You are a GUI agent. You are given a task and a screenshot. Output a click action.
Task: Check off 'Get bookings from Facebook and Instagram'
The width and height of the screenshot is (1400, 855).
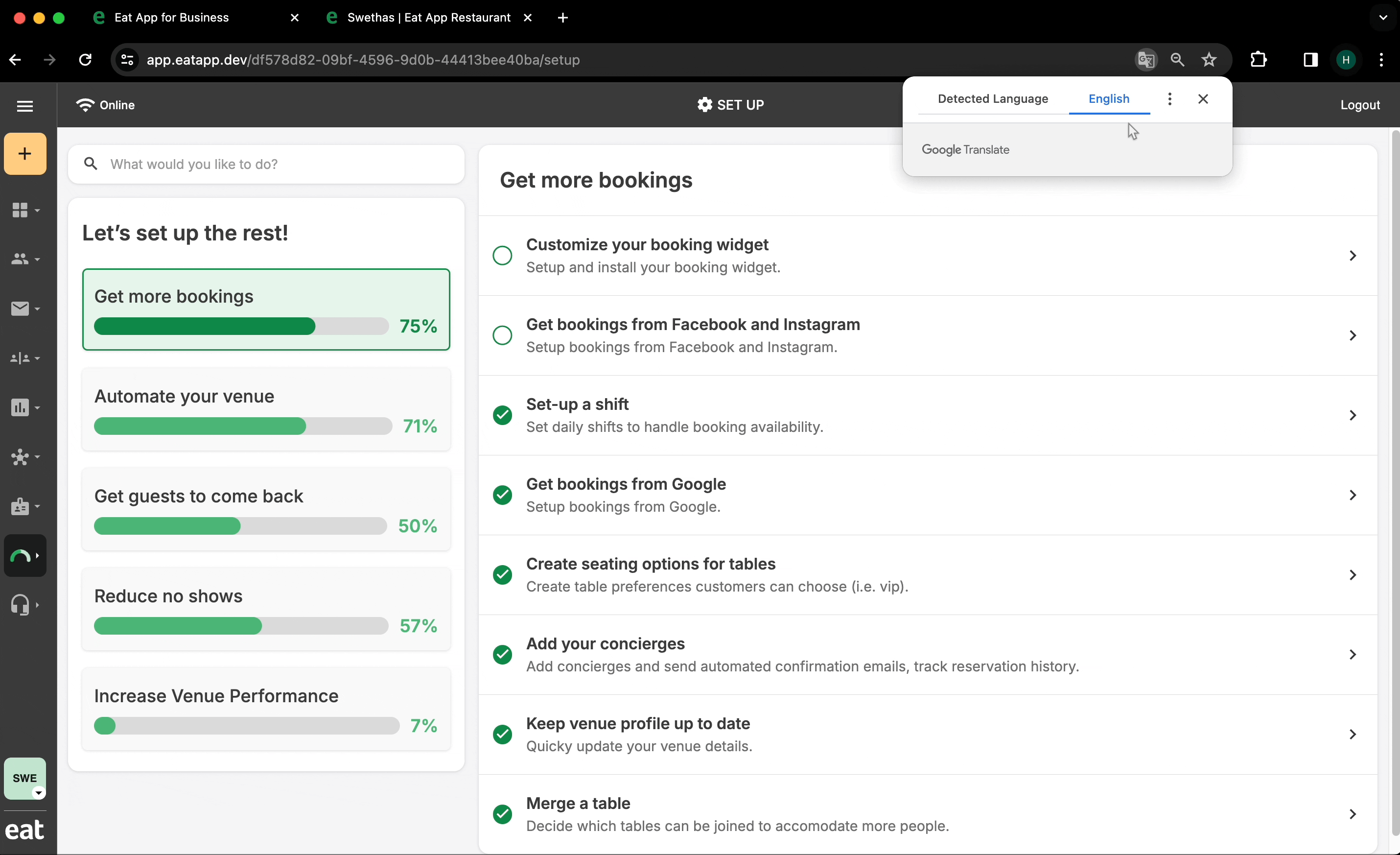(x=502, y=335)
